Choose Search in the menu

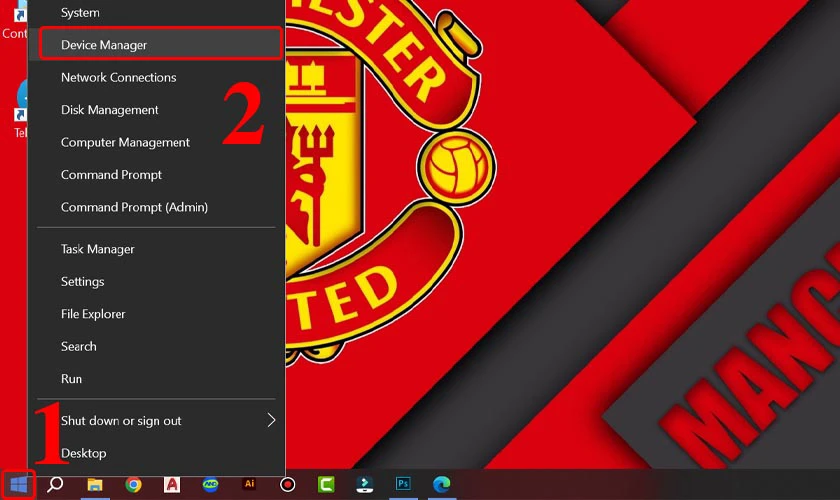(x=156, y=346)
